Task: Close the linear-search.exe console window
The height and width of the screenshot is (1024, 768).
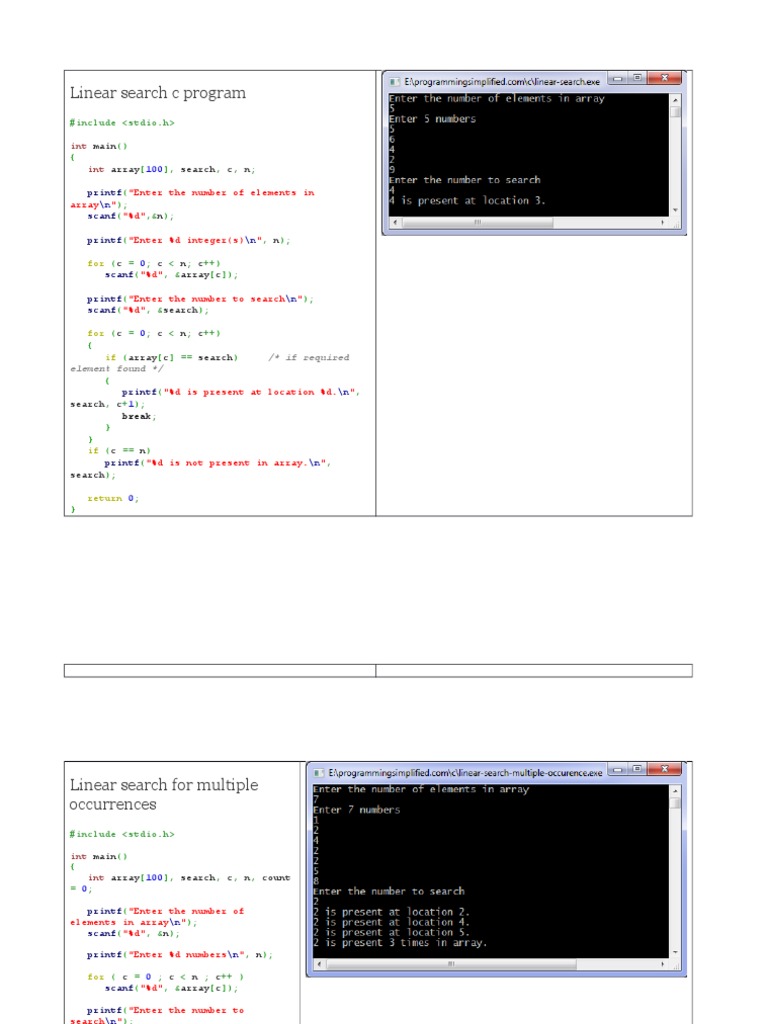Action: (x=665, y=78)
